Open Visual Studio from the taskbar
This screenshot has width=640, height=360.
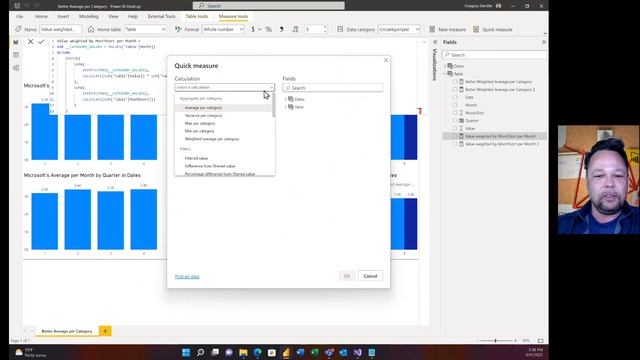[x=358, y=352]
